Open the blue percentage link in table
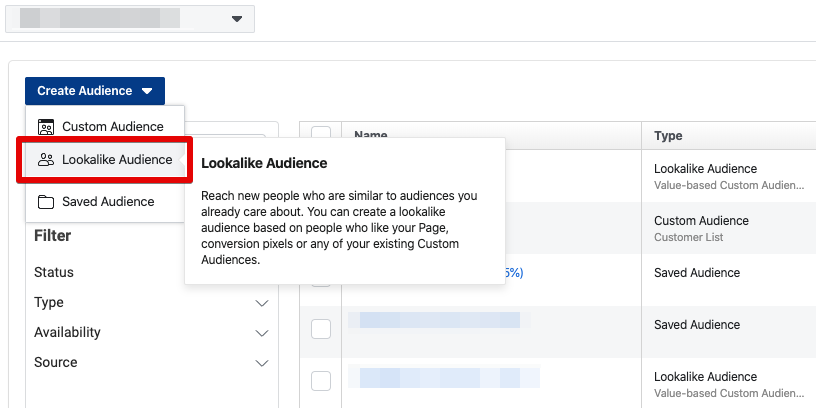This screenshot has width=816, height=408. tap(512, 272)
